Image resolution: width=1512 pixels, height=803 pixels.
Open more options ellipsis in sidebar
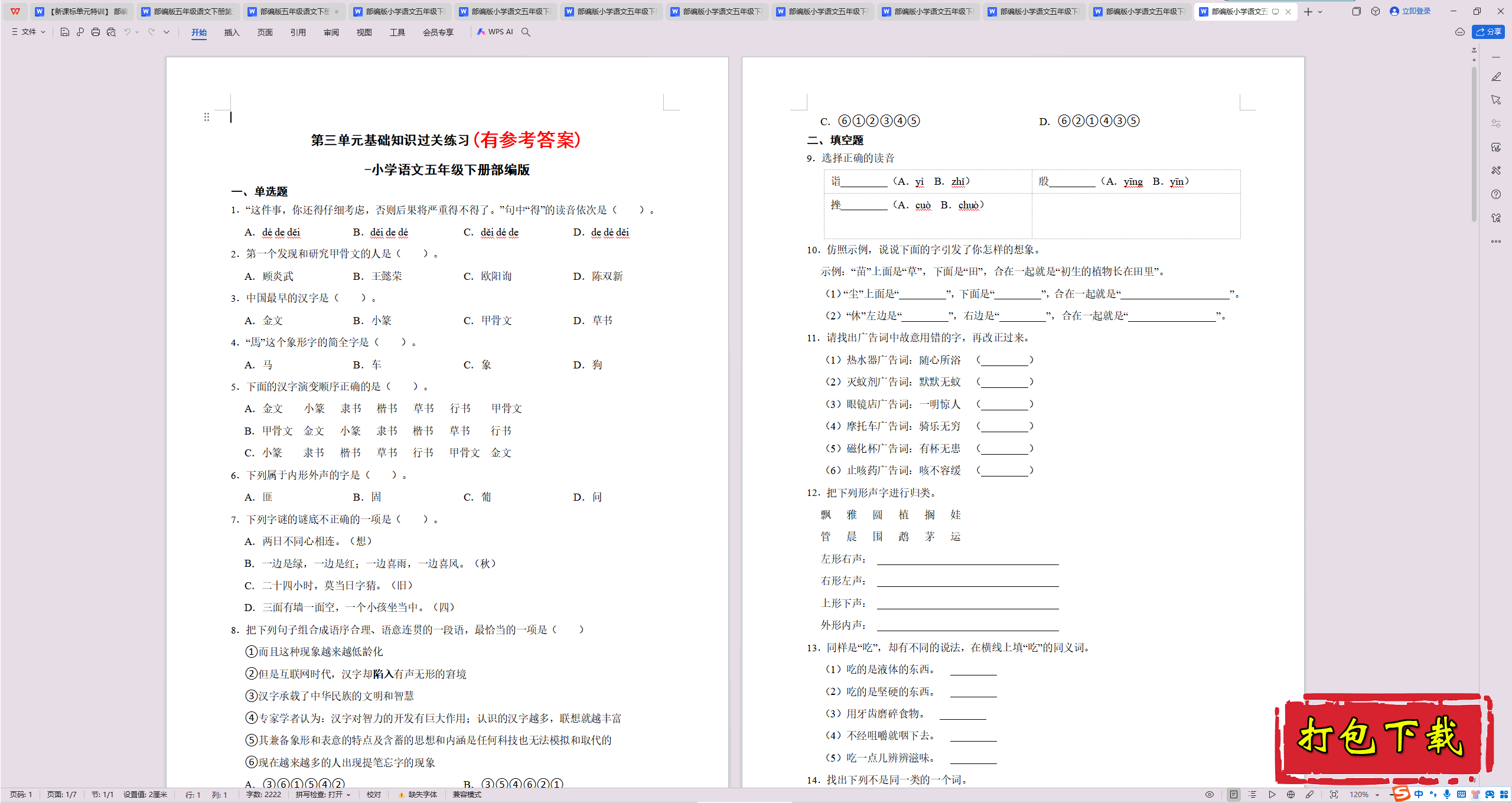[x=1496, y=241]
